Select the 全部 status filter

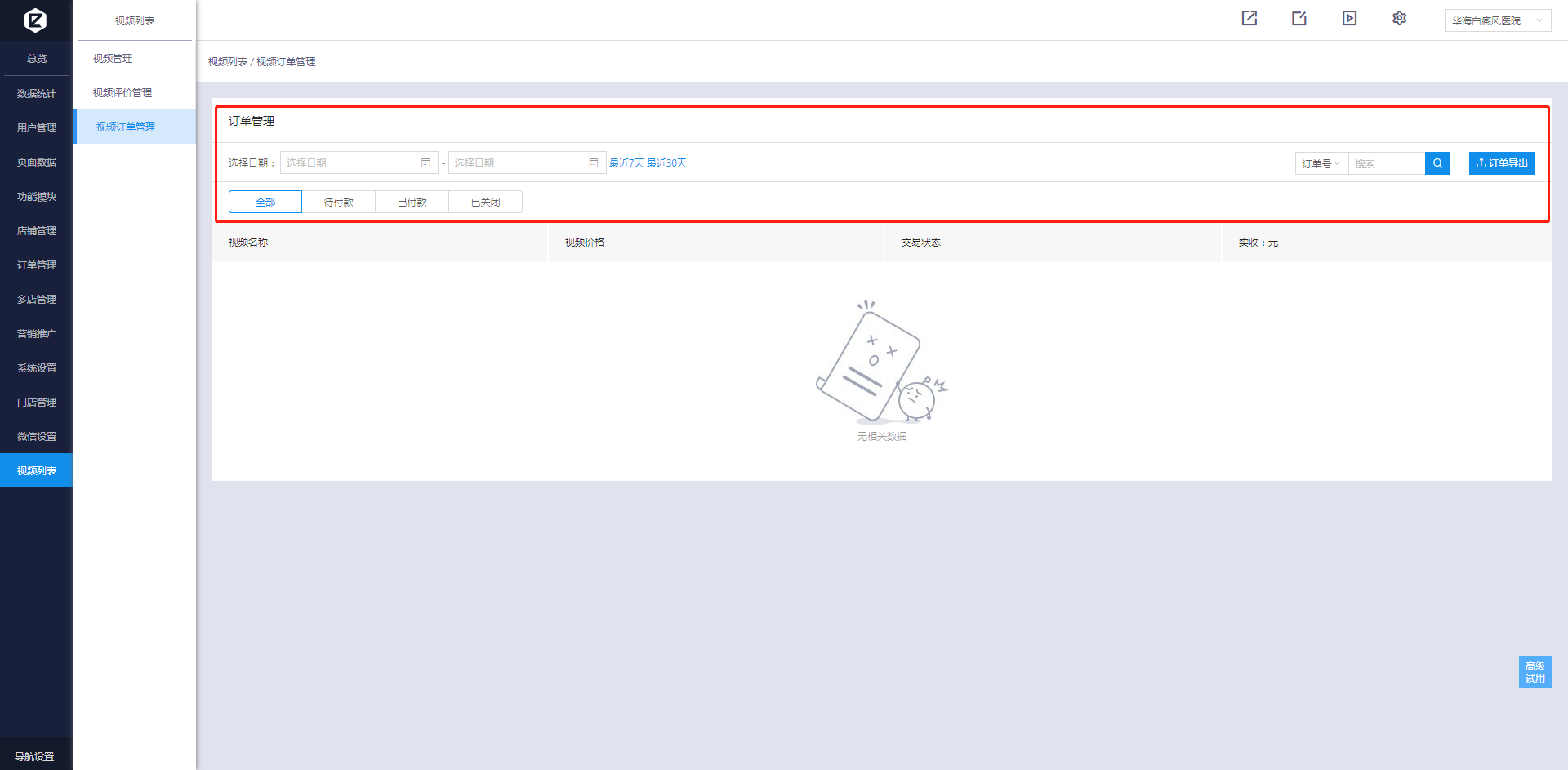pos(265,202)
